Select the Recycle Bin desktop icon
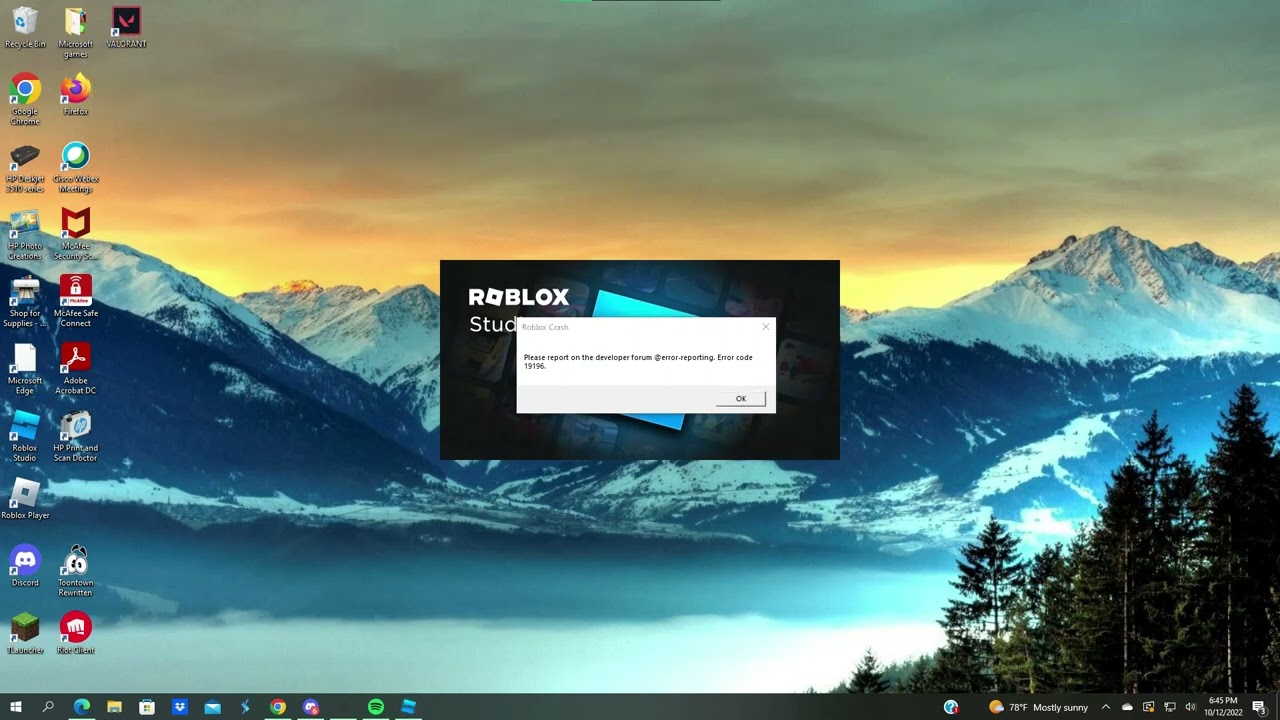 (25, 27)
